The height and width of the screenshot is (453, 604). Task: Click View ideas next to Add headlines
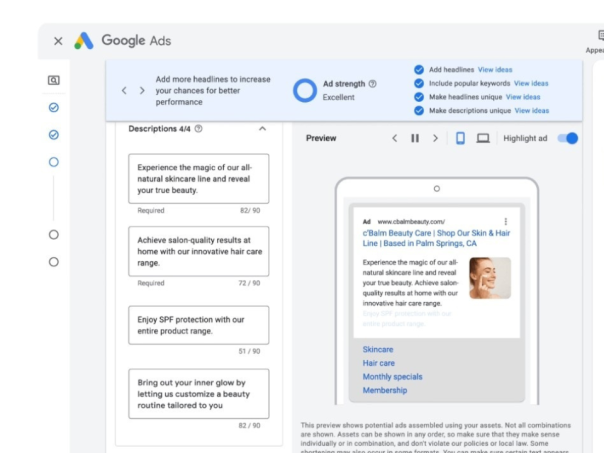(495, 70)
